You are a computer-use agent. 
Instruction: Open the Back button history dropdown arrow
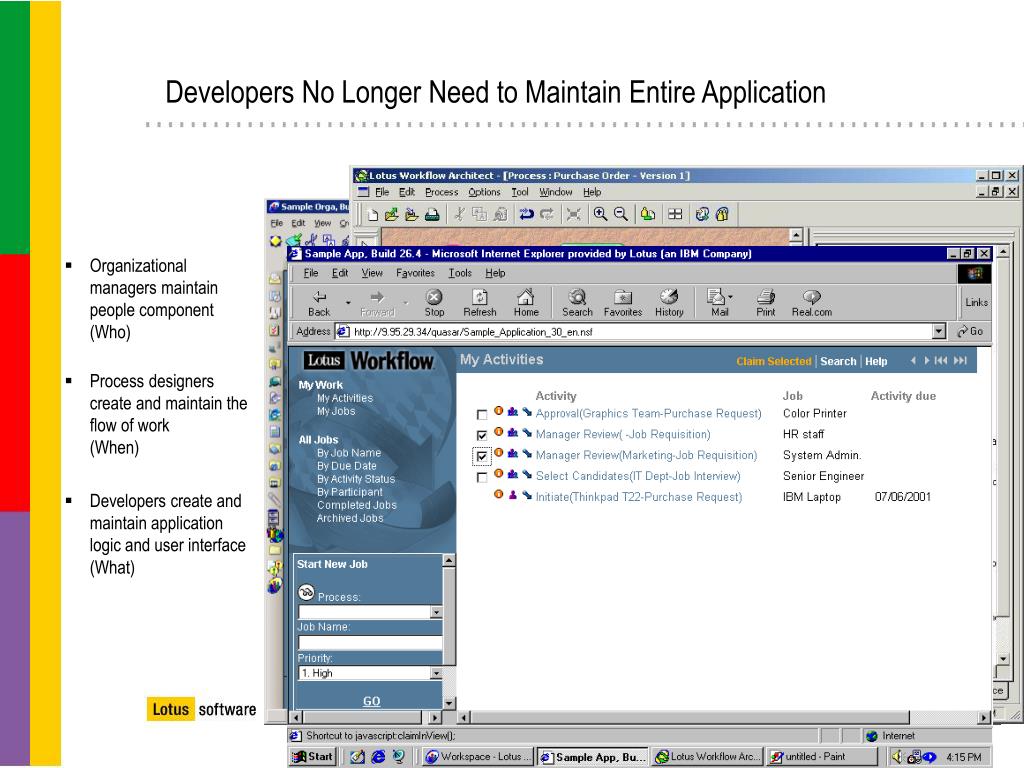[348, 303]
